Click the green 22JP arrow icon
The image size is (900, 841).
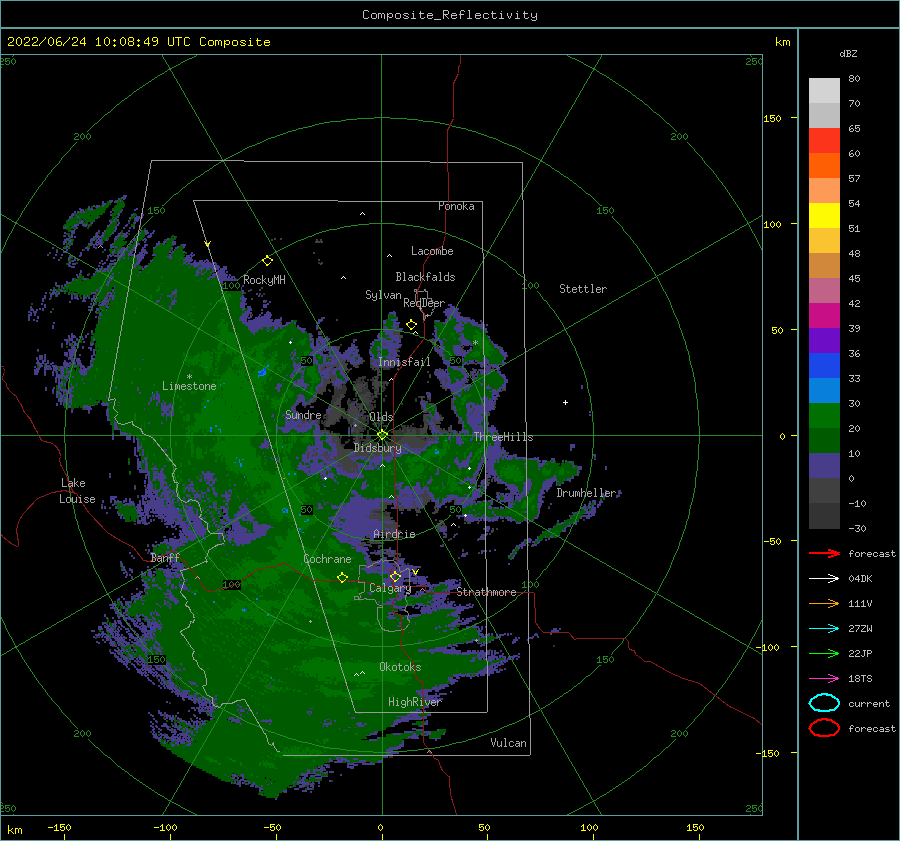824,653
